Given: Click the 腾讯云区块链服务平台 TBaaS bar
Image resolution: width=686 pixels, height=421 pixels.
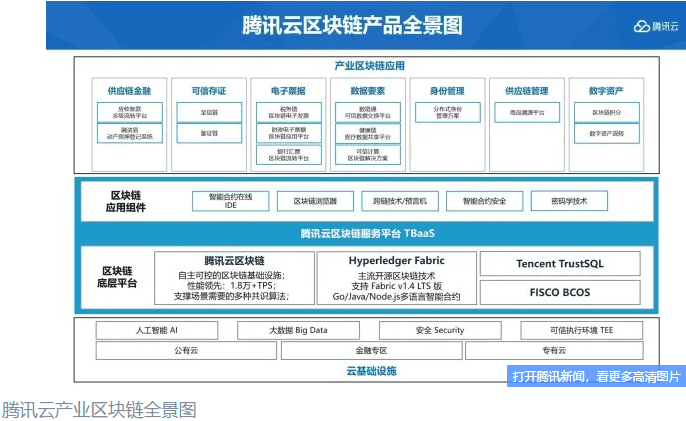Looking at the screenshot, I should click(x=368, y=234).
